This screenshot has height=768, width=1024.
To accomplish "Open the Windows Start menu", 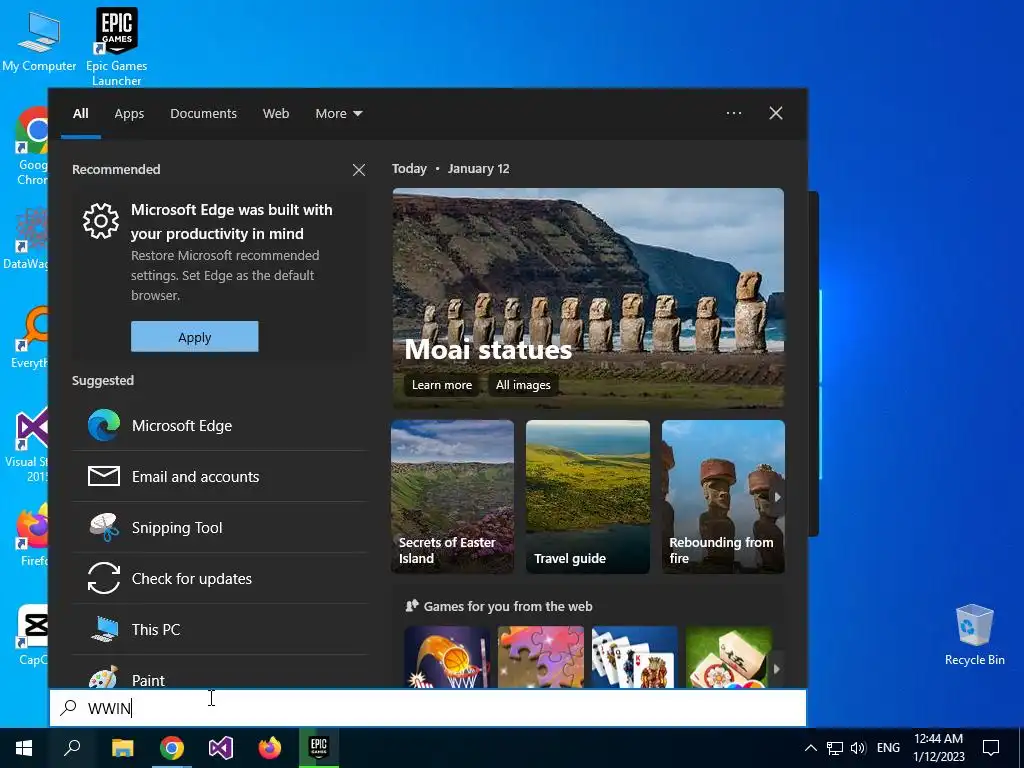I will click(24, 748).
